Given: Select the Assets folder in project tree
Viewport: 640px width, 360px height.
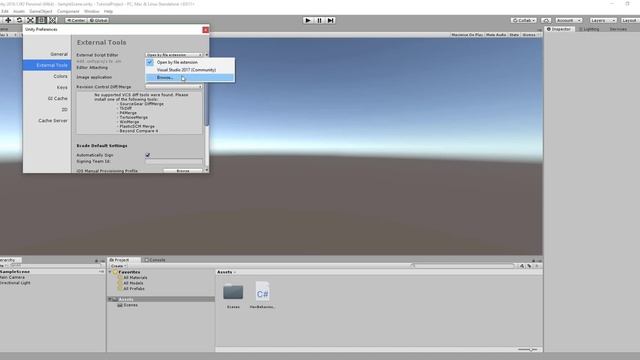Looking at the screenshot, I should [161, 299].
